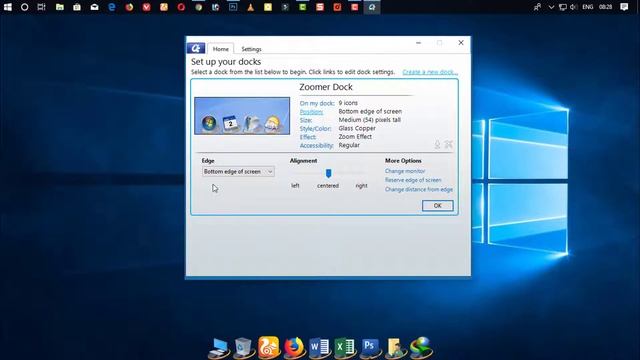Click the 'Regular' accessibility value
Screen dimensions: 640x360
(349, 145)
